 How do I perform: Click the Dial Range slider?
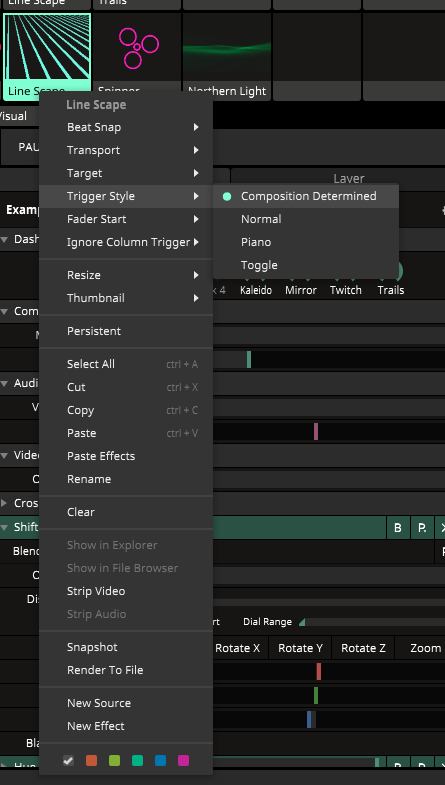371,622
